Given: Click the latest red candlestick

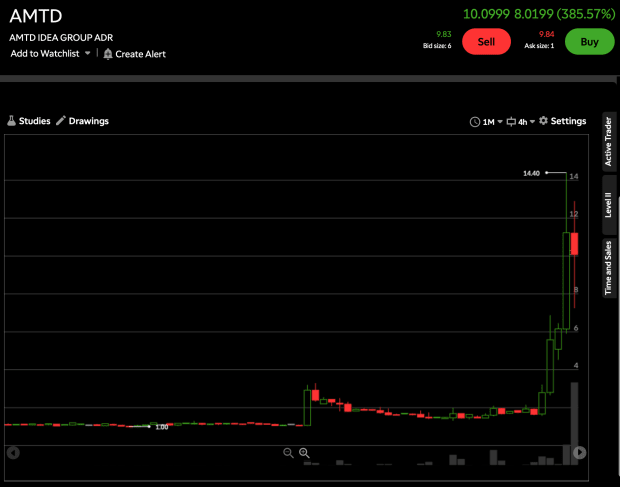Looking at the screenshot, I should [574, 244].
